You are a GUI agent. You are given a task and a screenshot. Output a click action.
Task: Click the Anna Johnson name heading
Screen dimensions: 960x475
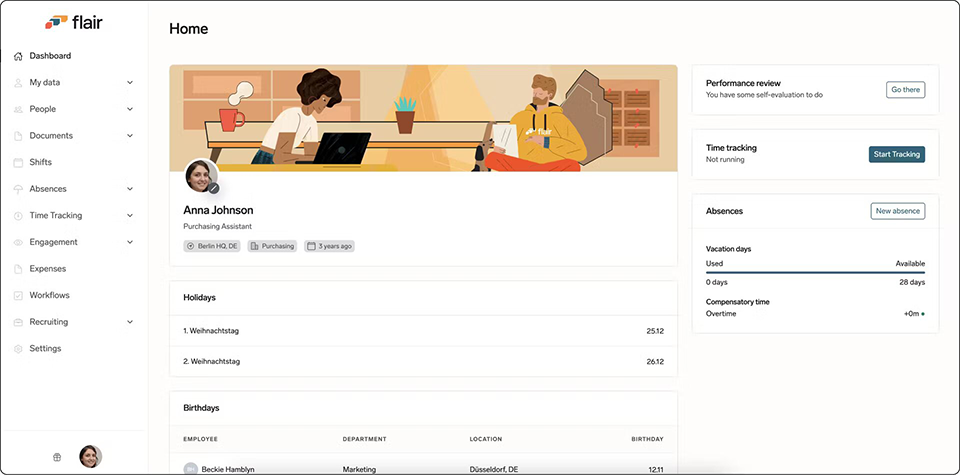(x=219, y=210)
